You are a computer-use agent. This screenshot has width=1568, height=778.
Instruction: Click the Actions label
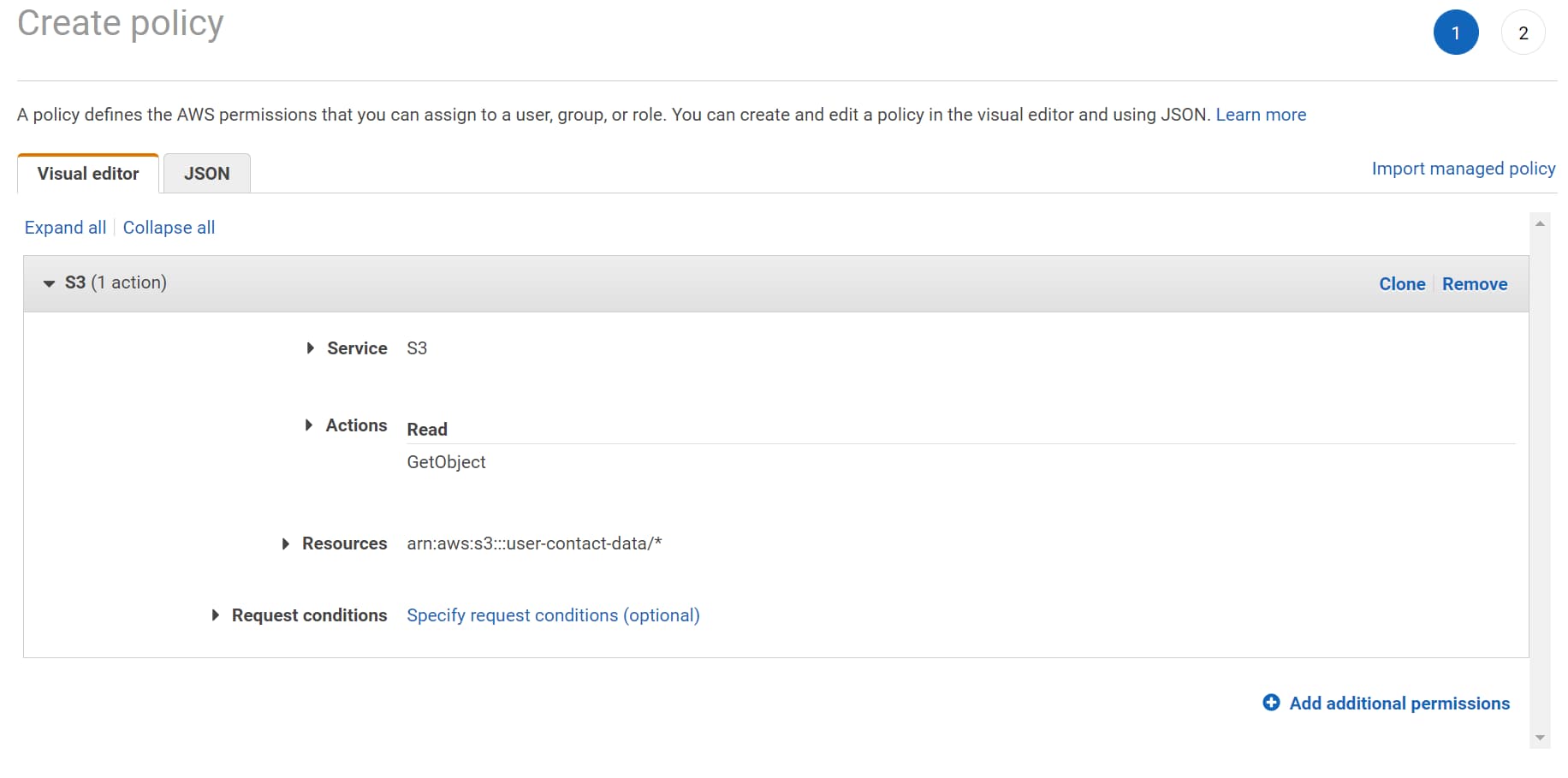[356, 425]
